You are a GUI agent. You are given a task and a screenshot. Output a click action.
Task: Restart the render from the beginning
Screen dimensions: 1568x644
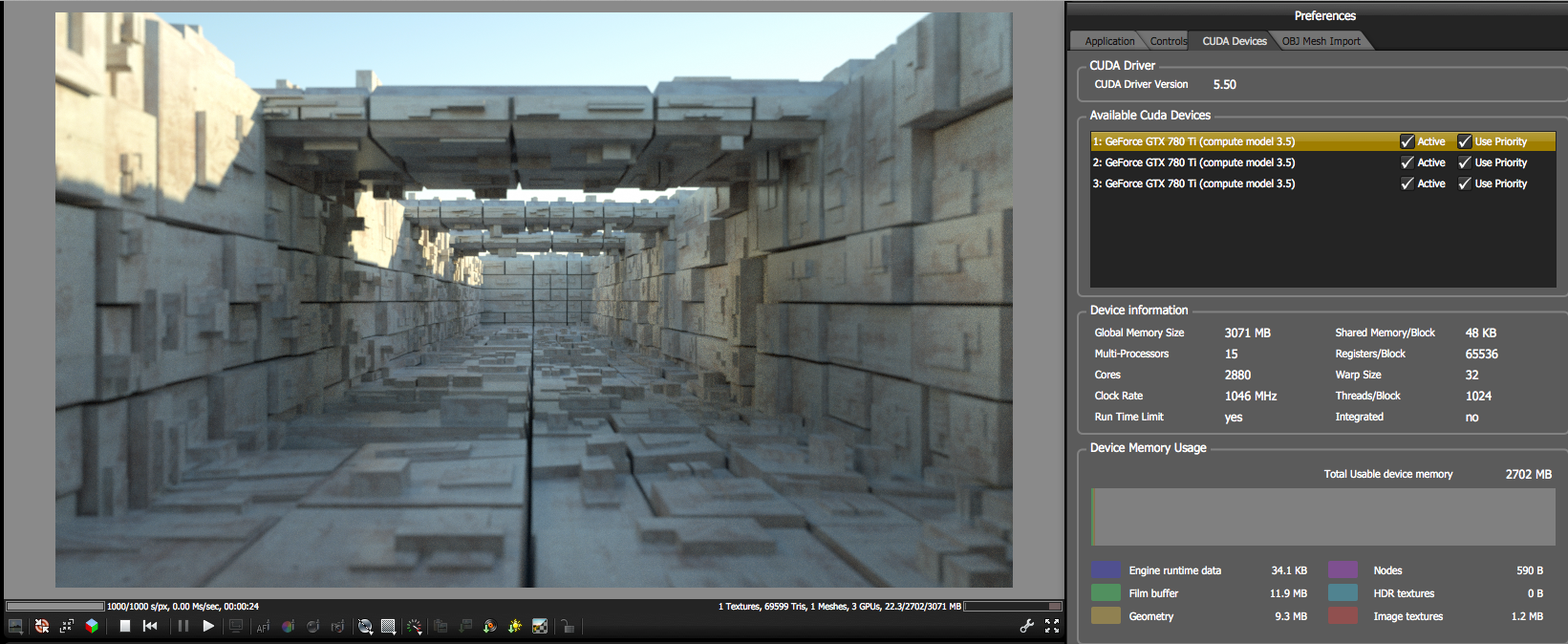click(150, 626)
